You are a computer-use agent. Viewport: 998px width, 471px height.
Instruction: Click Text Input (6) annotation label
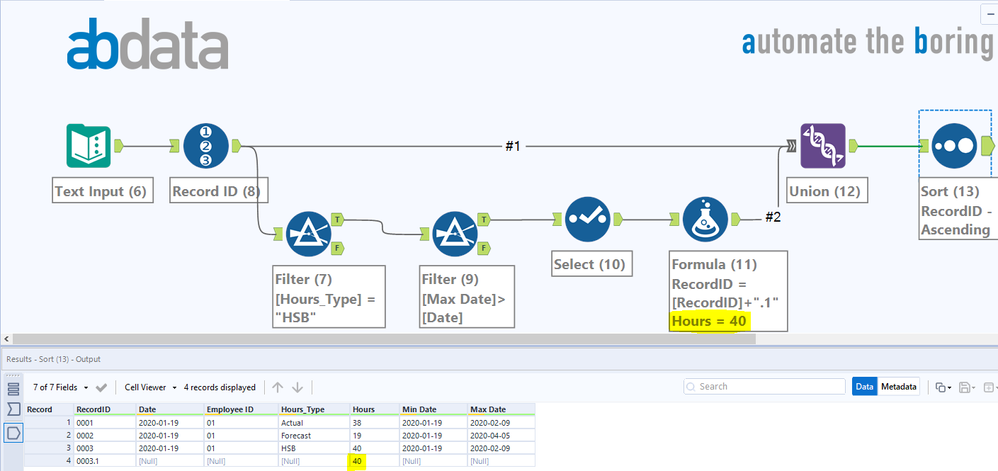coord(102,192)
